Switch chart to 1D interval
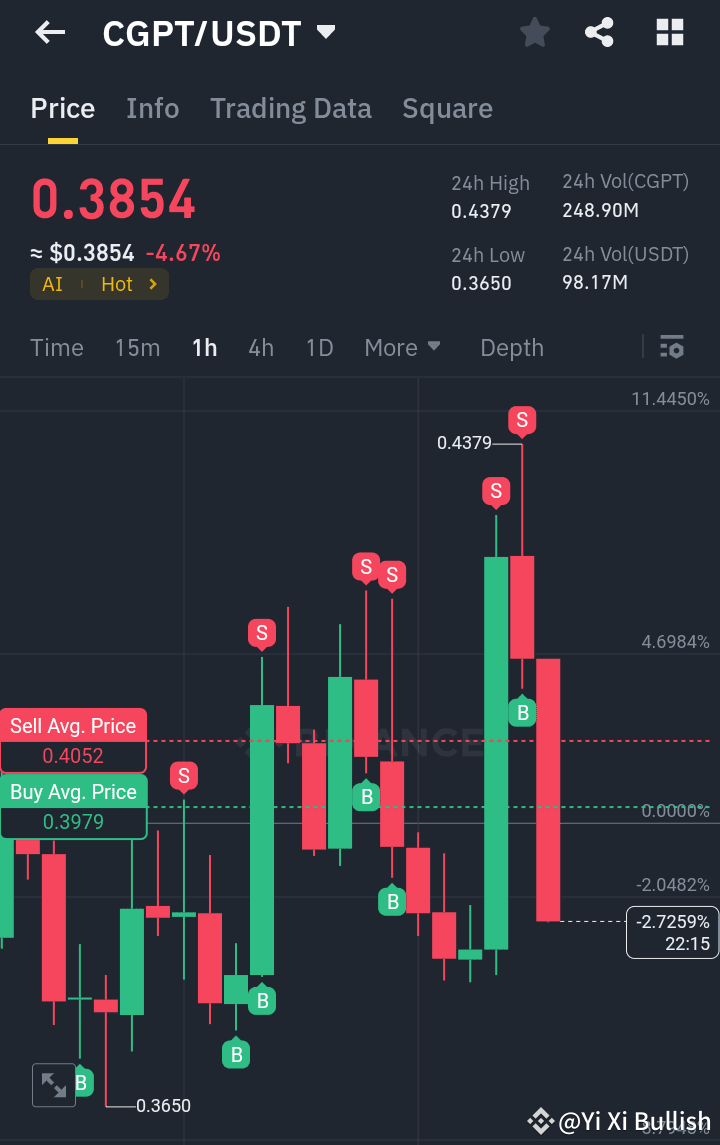 coord(319,347)
